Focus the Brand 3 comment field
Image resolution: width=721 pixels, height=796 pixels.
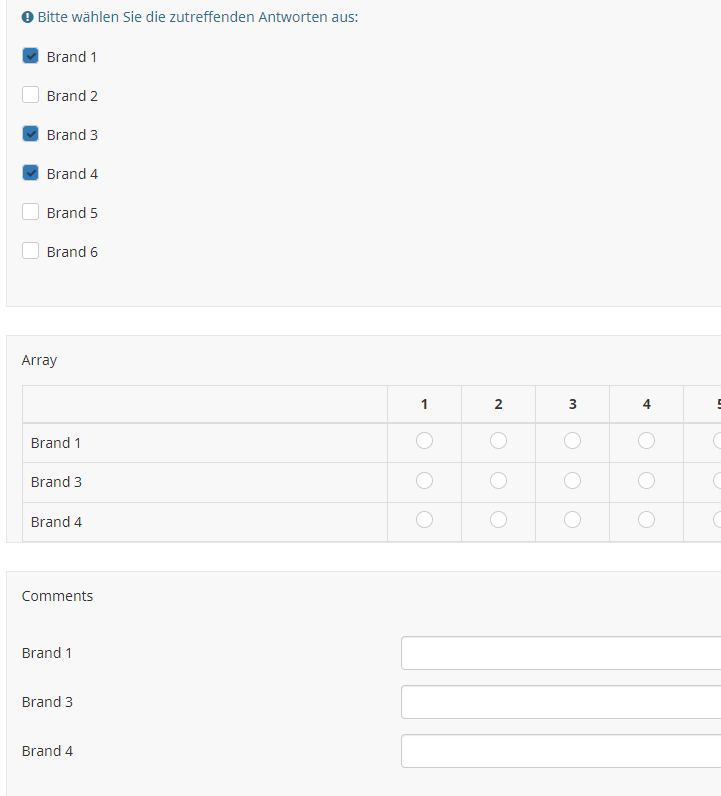click(560, 702)
